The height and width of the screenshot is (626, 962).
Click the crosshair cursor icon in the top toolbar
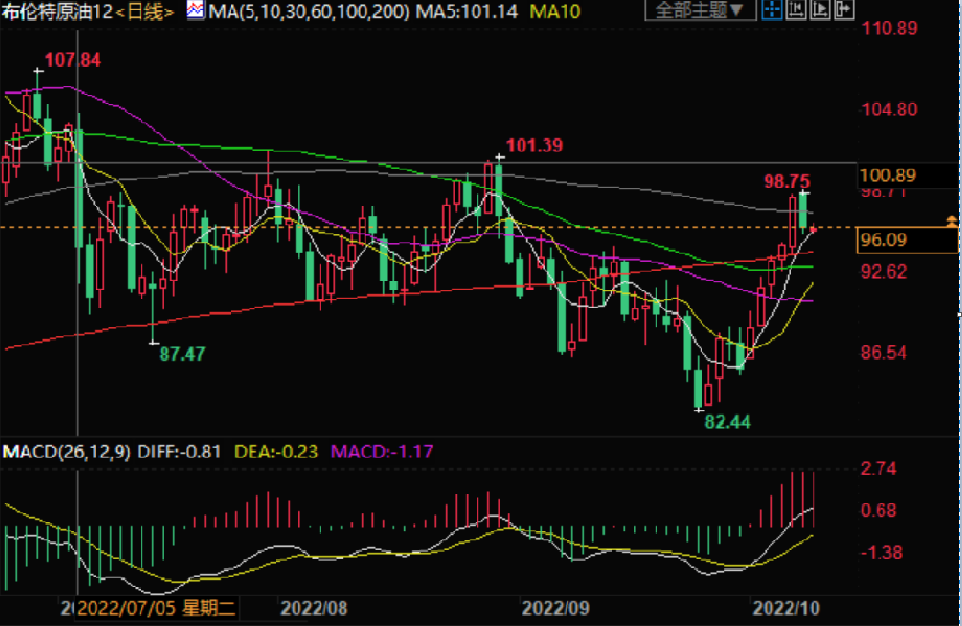[x=771, y=11]
